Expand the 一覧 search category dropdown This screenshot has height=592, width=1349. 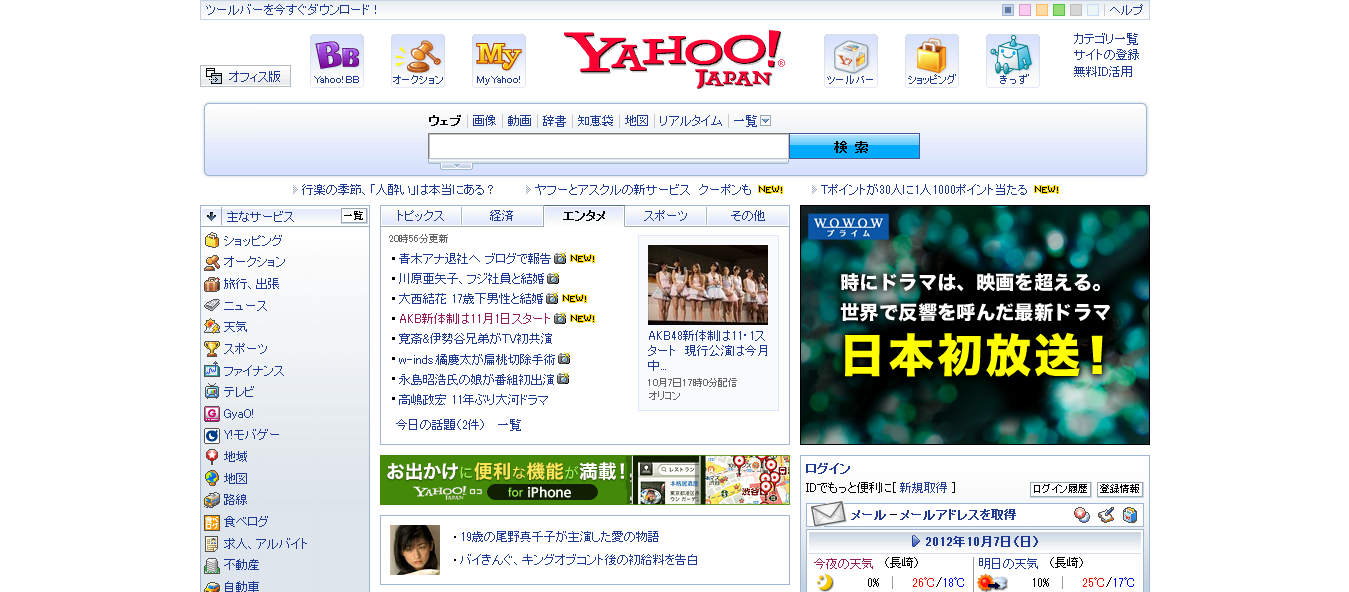tap(766, 121)
